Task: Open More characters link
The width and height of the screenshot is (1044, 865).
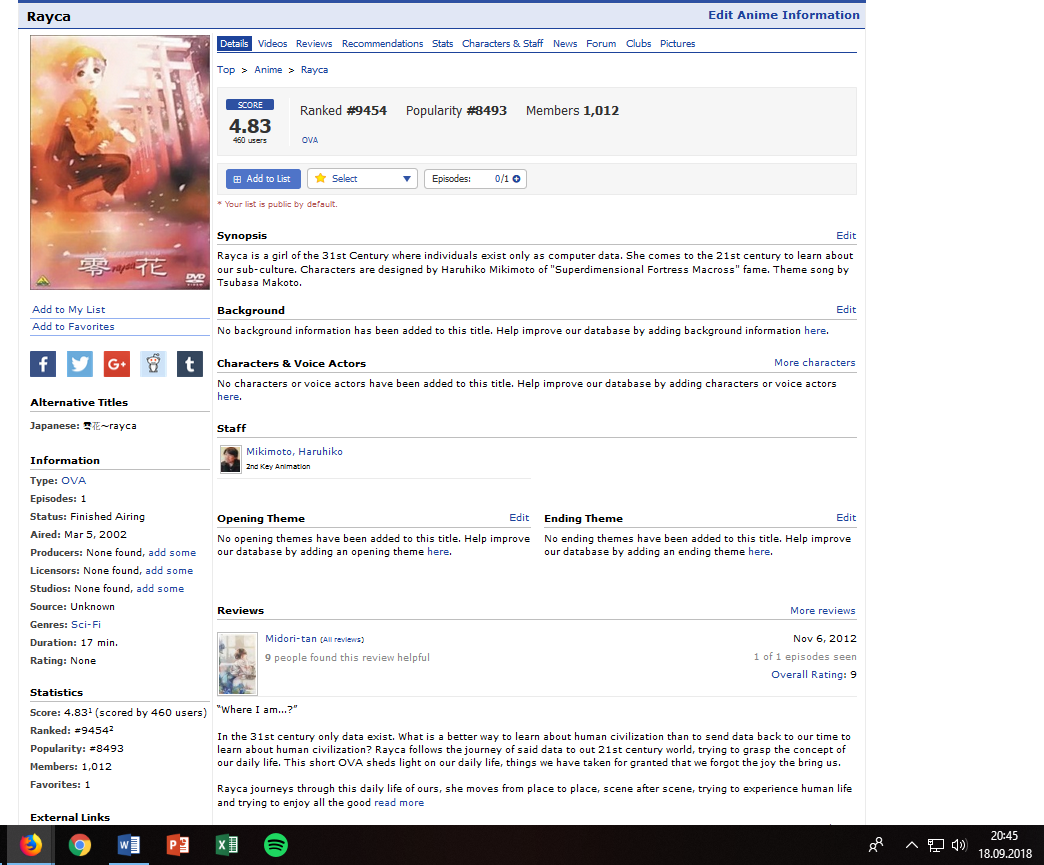Action: (x=814, y=362)
